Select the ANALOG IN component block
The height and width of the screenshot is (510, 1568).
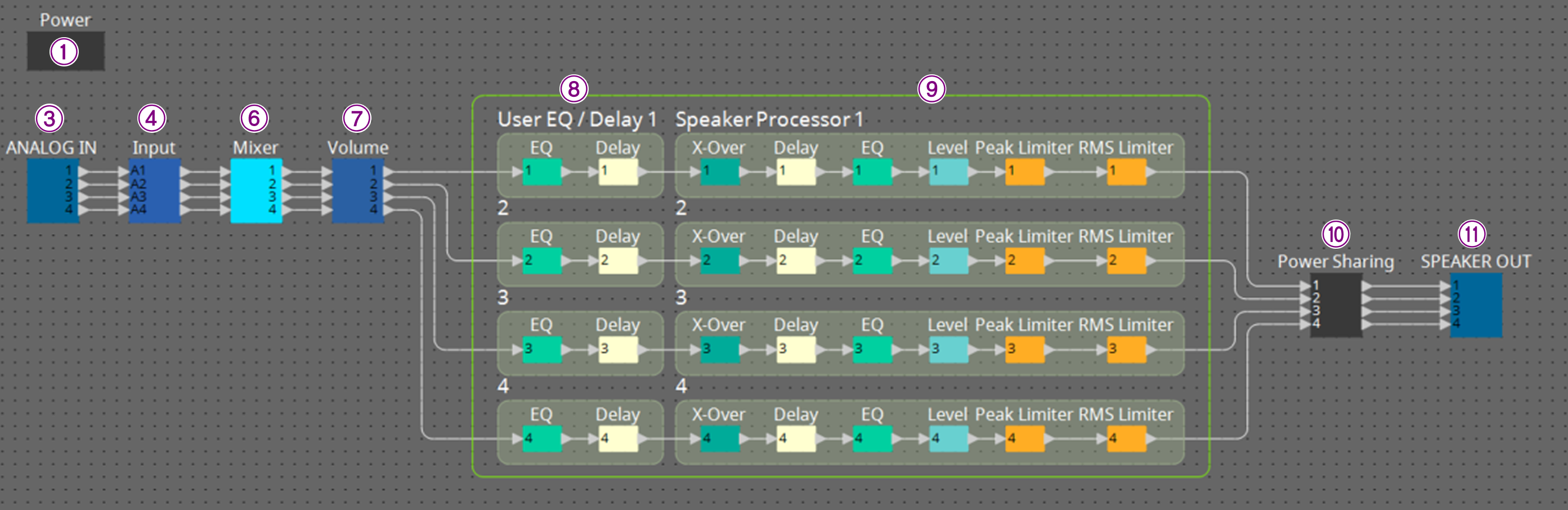(x=53, y=190)
